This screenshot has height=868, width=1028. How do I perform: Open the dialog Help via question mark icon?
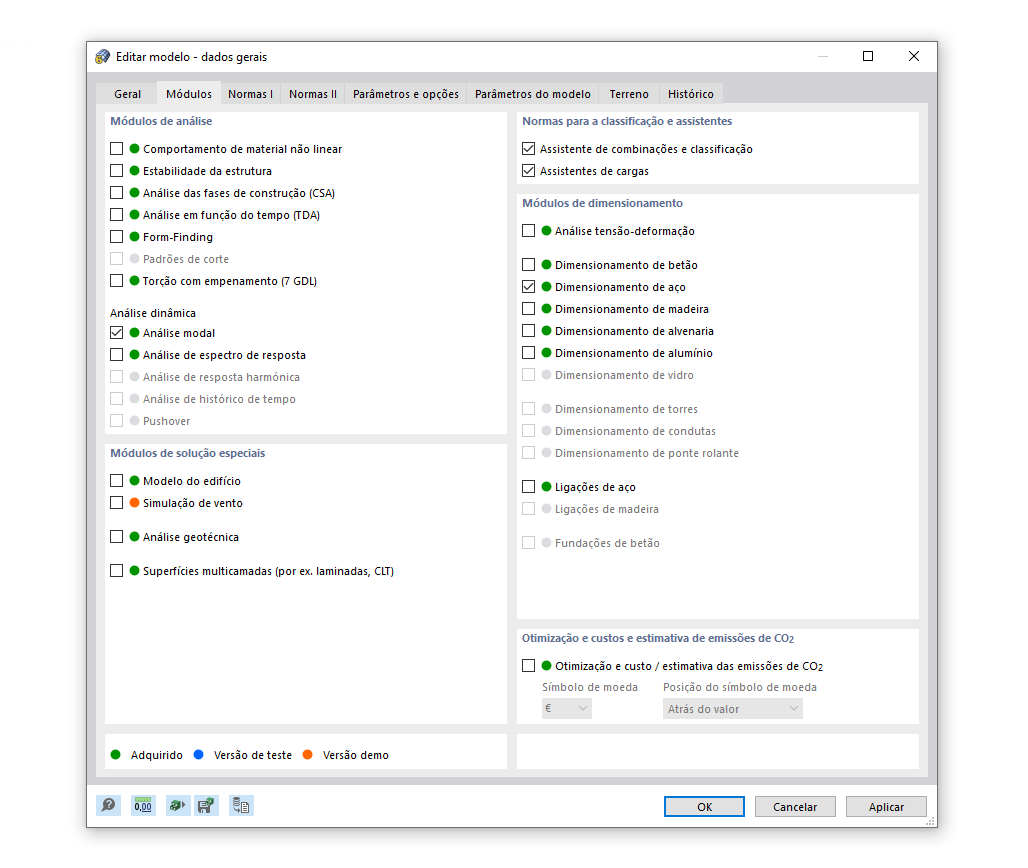click(109, 805)
